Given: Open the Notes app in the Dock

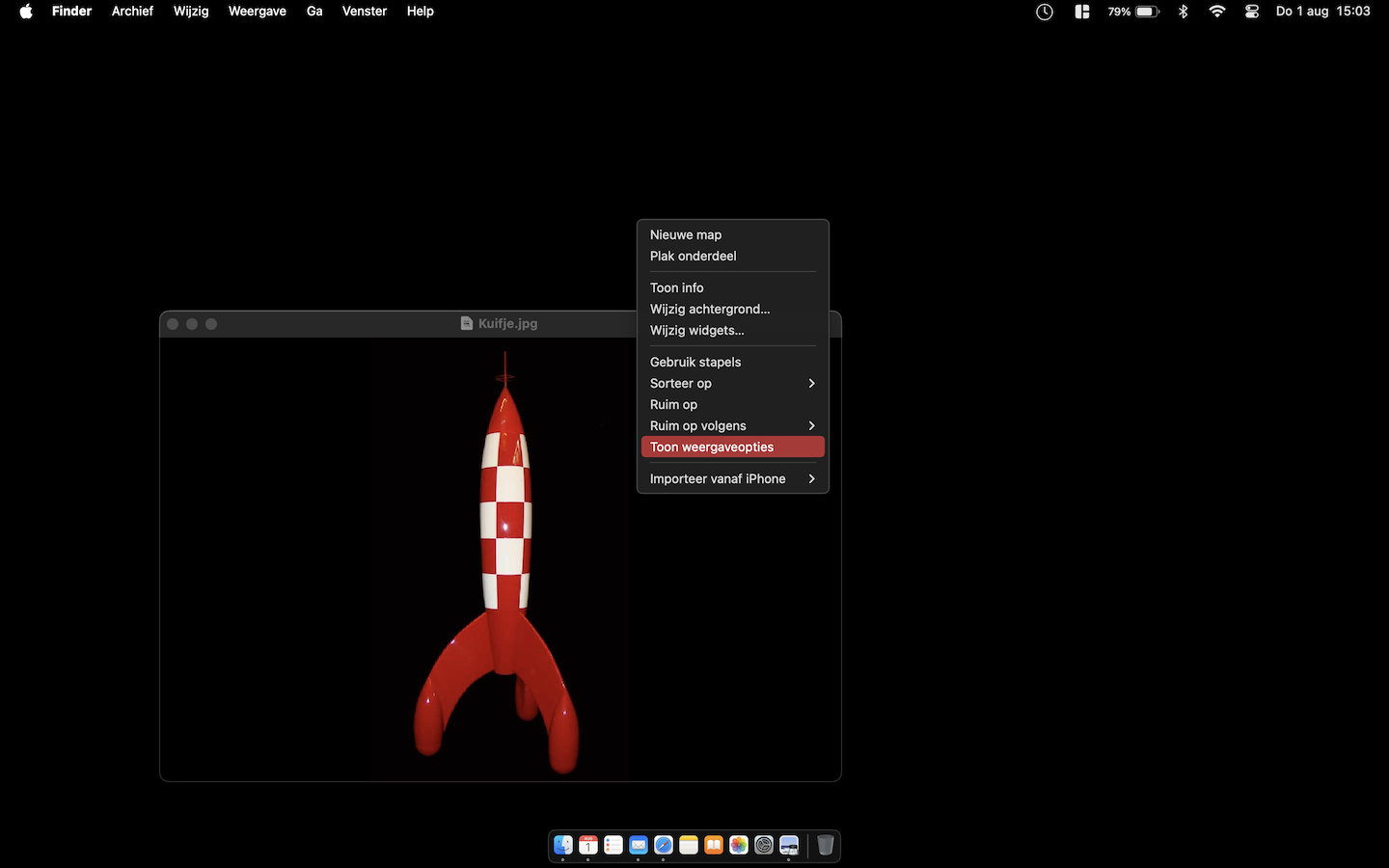Looking at the screenshot, I should pyautogui.click(x=689, y=845).
